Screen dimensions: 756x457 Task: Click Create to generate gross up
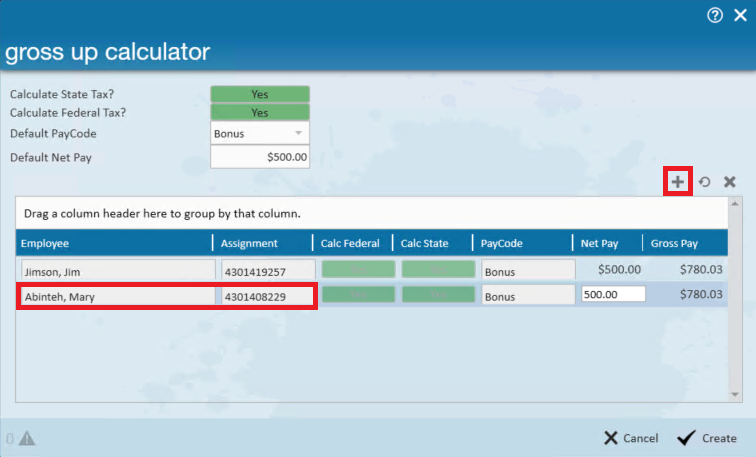click(x=707, y=438)
